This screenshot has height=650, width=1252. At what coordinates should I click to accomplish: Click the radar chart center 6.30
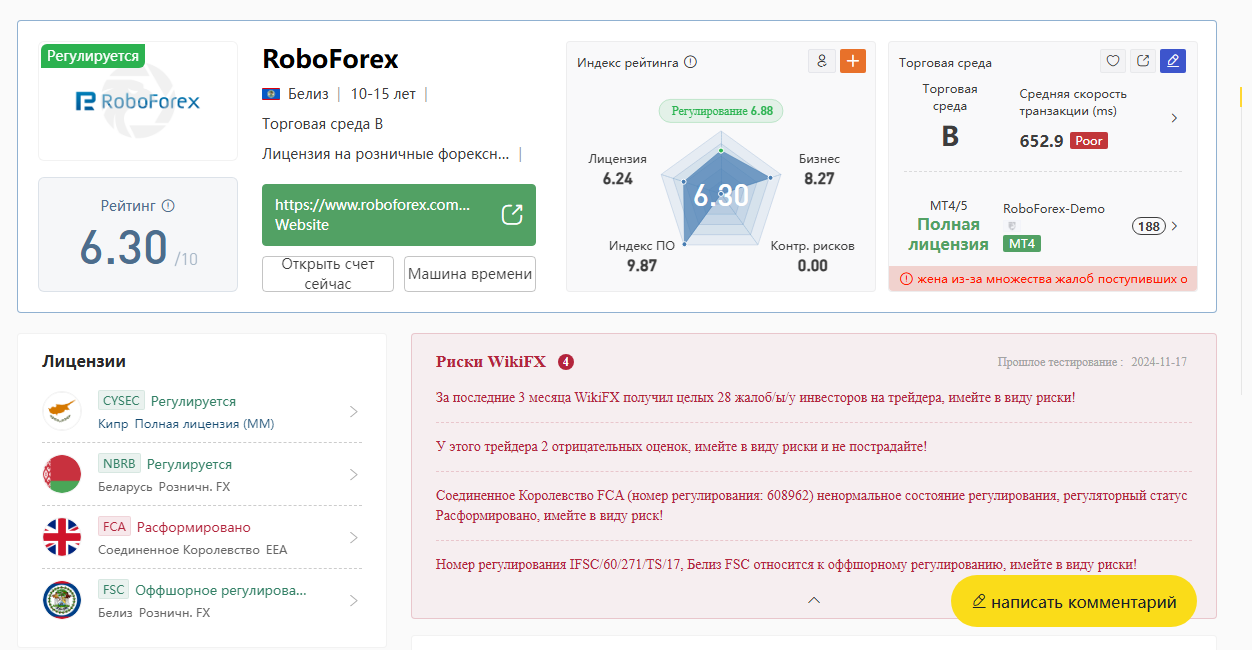tap(721, 196)
